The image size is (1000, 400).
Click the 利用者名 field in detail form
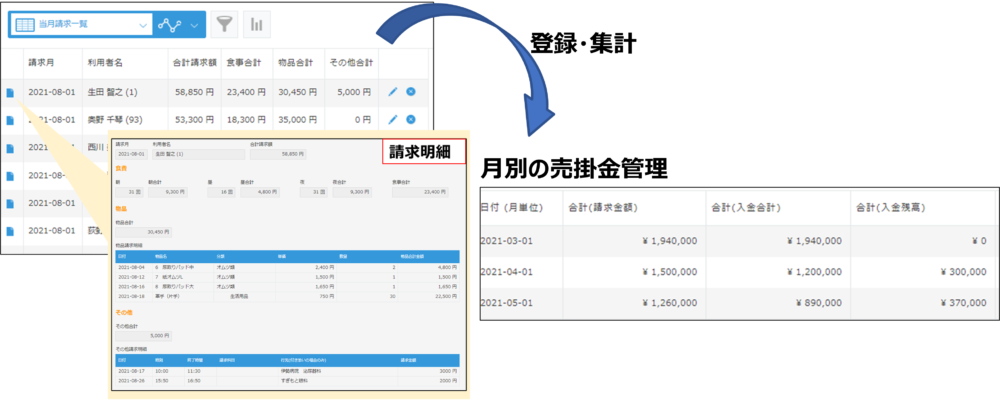click(x=199, y=154)
